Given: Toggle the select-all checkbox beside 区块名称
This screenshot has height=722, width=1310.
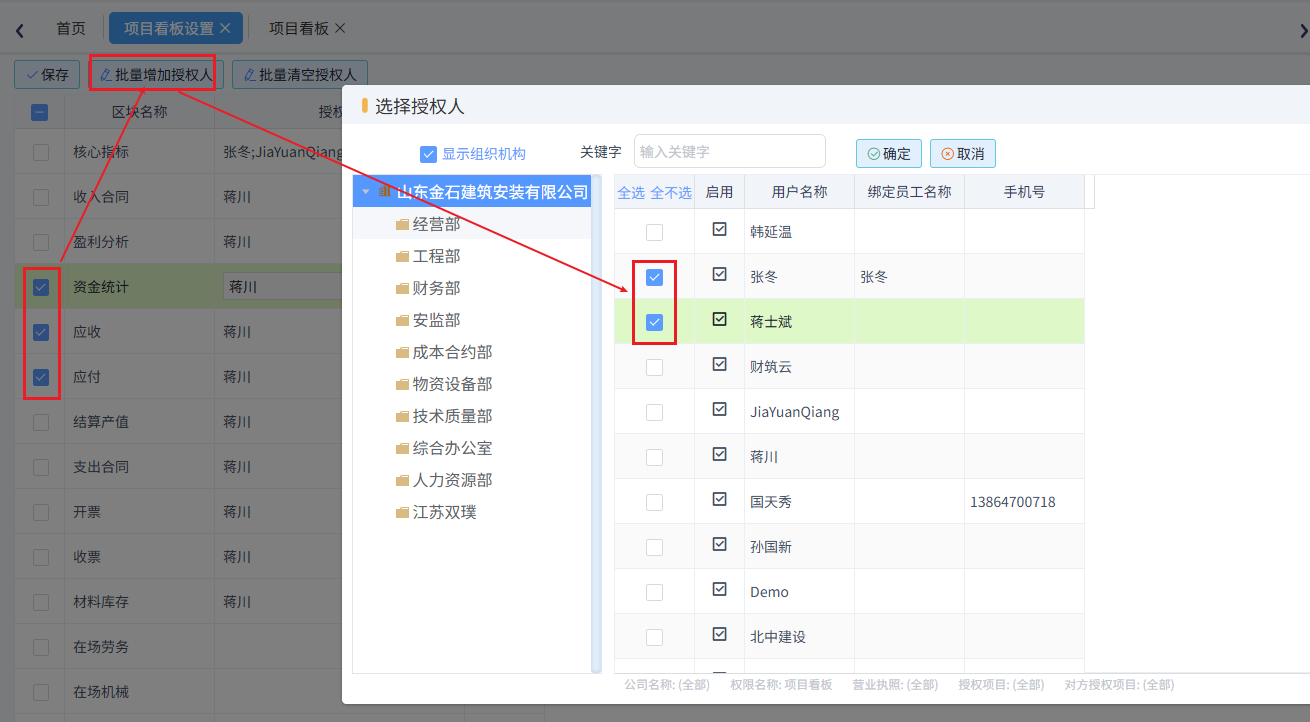Looking at the screenshot, I should tap(40, 112).
